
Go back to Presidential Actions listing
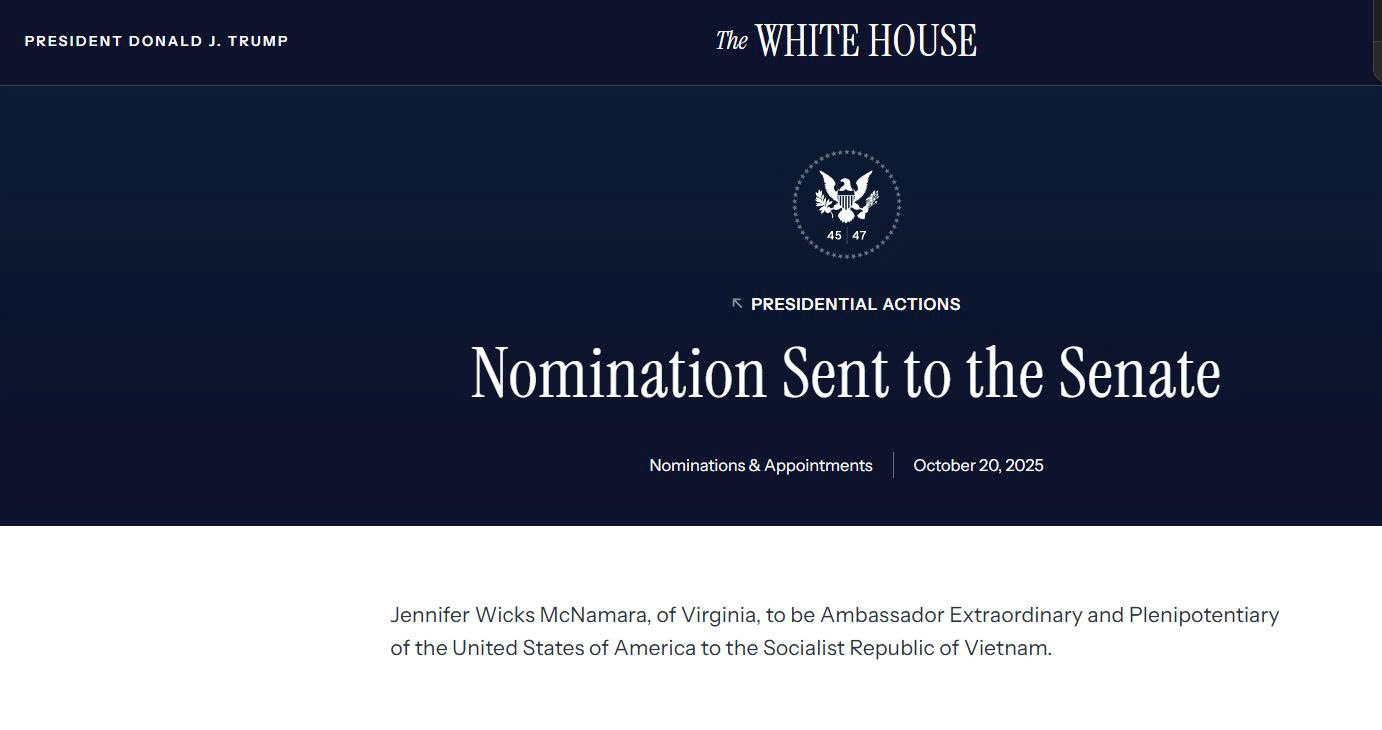[855, 304]
